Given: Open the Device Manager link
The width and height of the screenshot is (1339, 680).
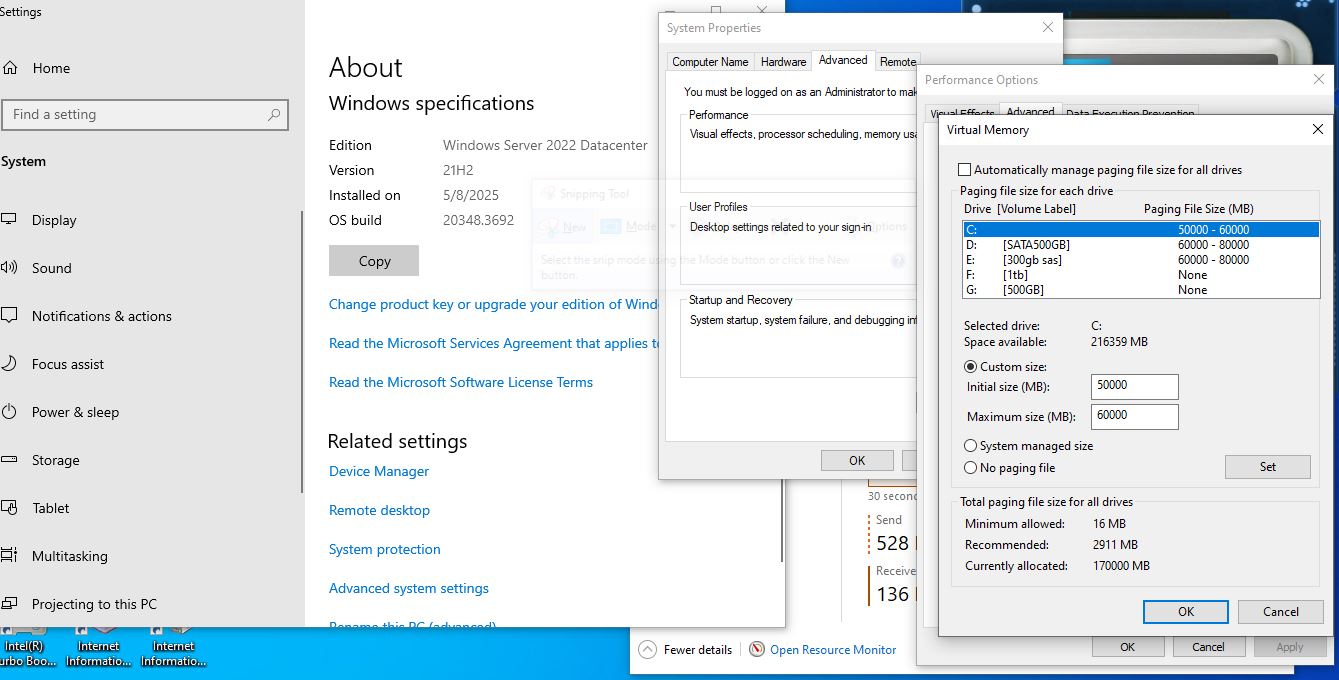Looking at the screenshot, I should click(x=379, y=471).
